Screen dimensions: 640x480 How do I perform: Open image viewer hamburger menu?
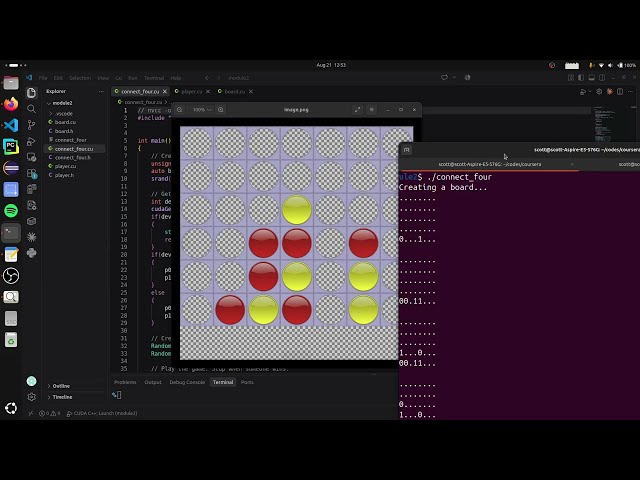371,109
